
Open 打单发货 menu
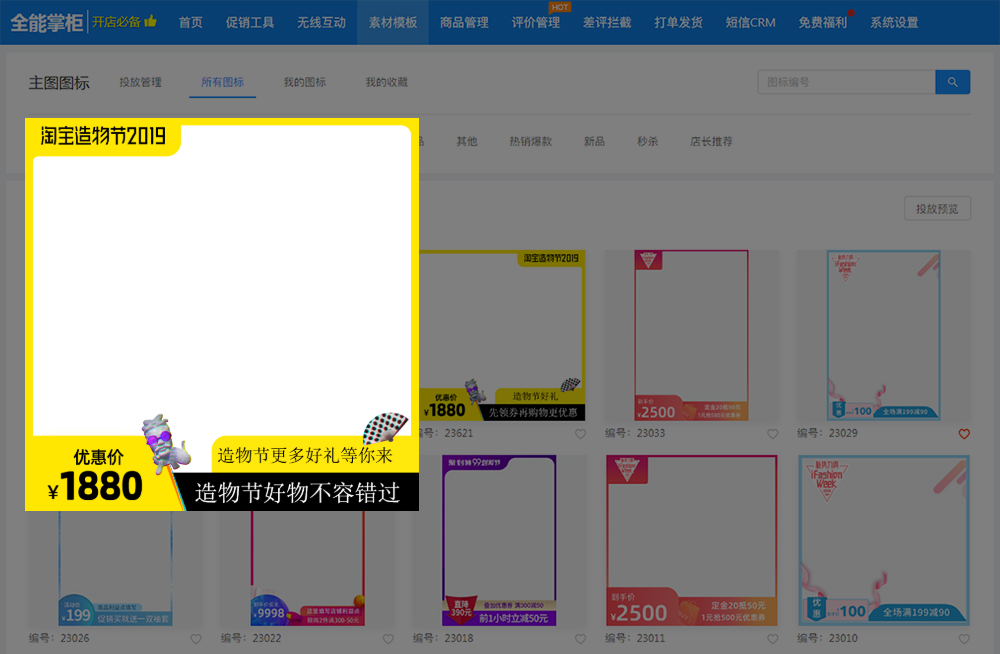coord(679,22)
